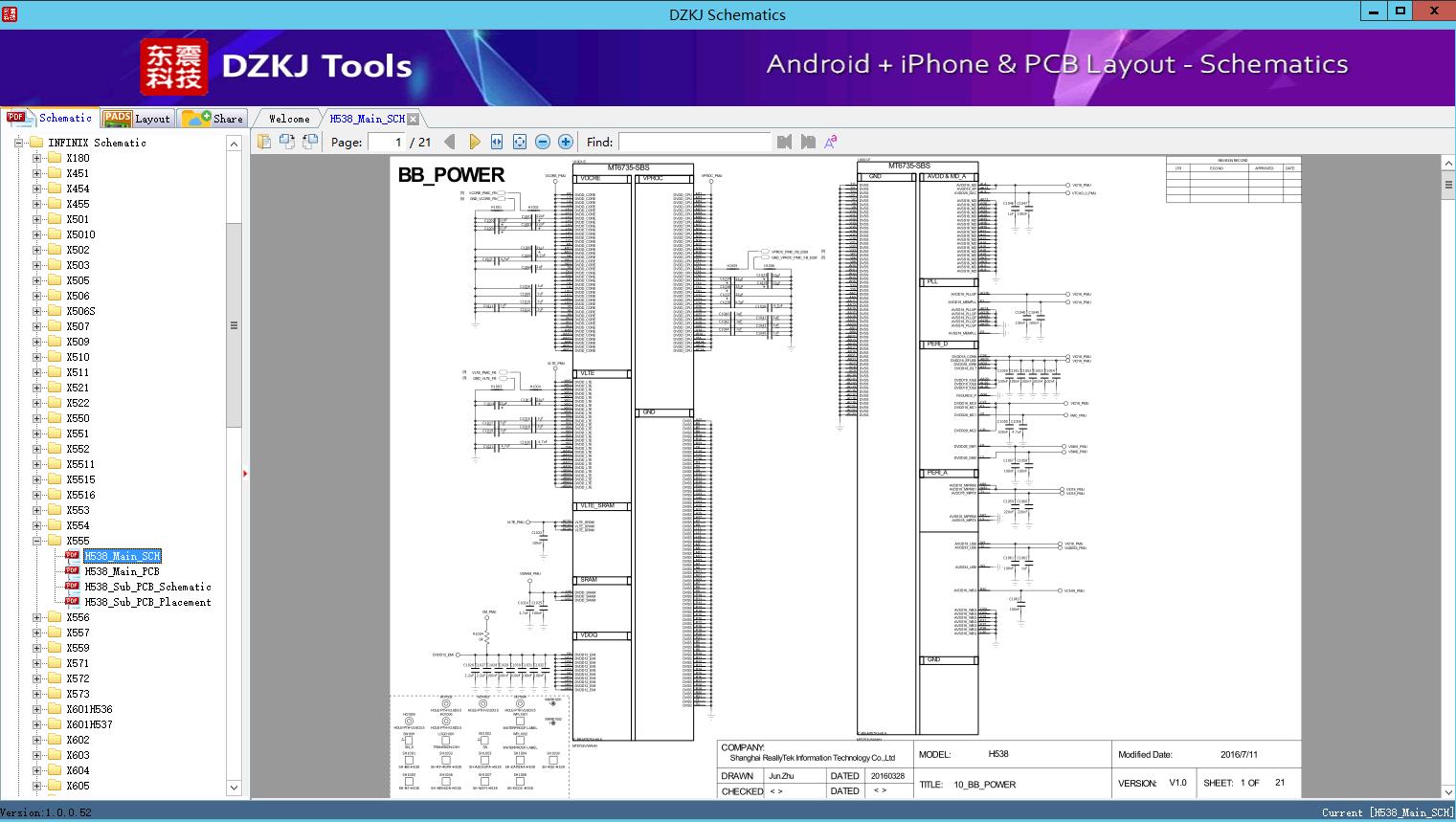Click the BB_POWER schematic title text
The width and height of the screenshot is (1456, 822).
pyautogui.click(x=451, y=175)
